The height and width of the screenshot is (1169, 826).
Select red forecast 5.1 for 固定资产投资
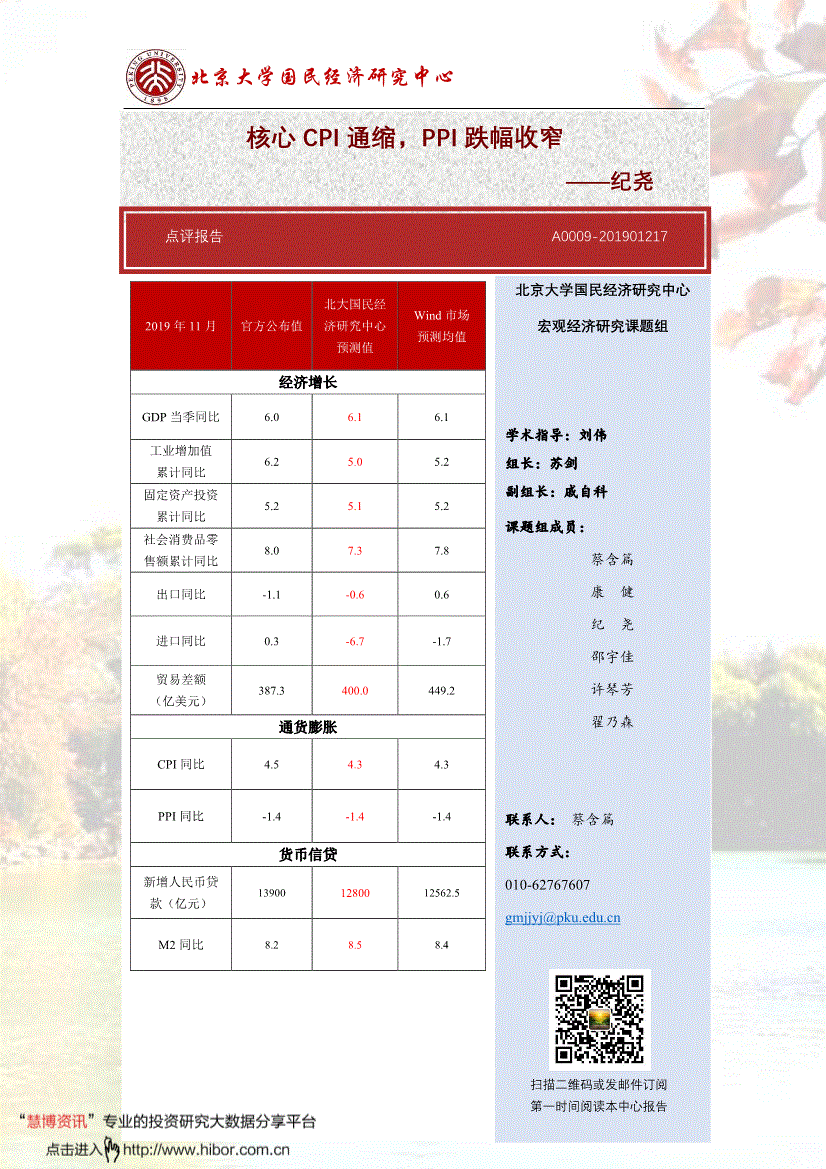[x=355, y=506]
